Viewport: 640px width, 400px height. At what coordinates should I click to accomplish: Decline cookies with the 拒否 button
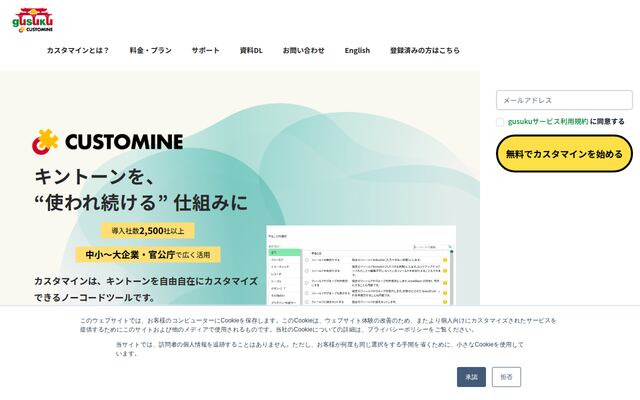506,377
